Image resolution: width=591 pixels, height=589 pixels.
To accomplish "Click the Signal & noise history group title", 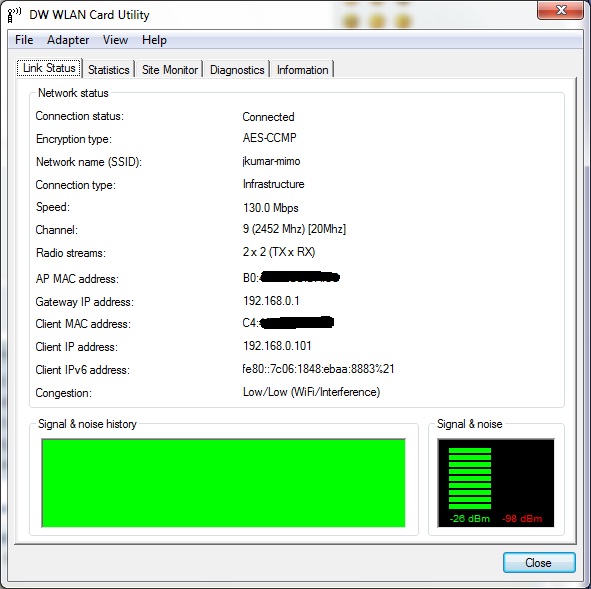I will (87, 424).
